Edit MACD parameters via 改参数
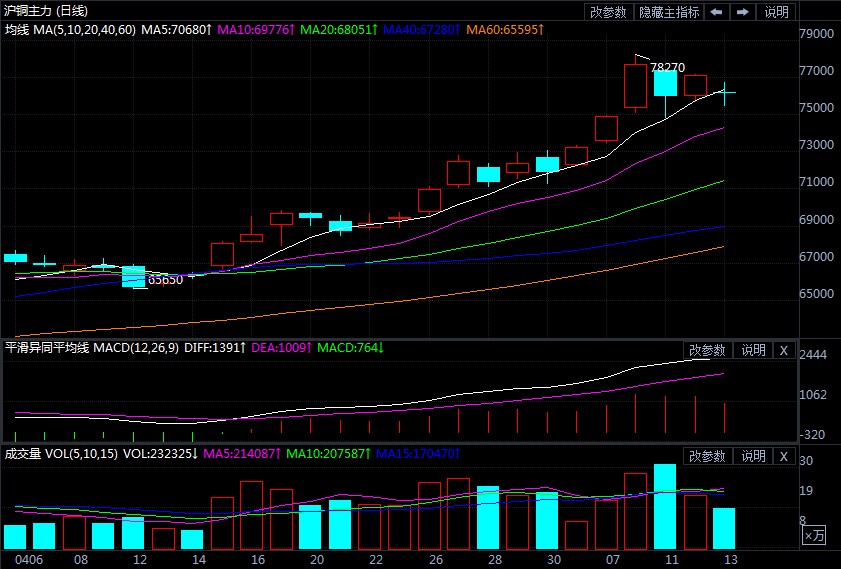 (707, 350)
